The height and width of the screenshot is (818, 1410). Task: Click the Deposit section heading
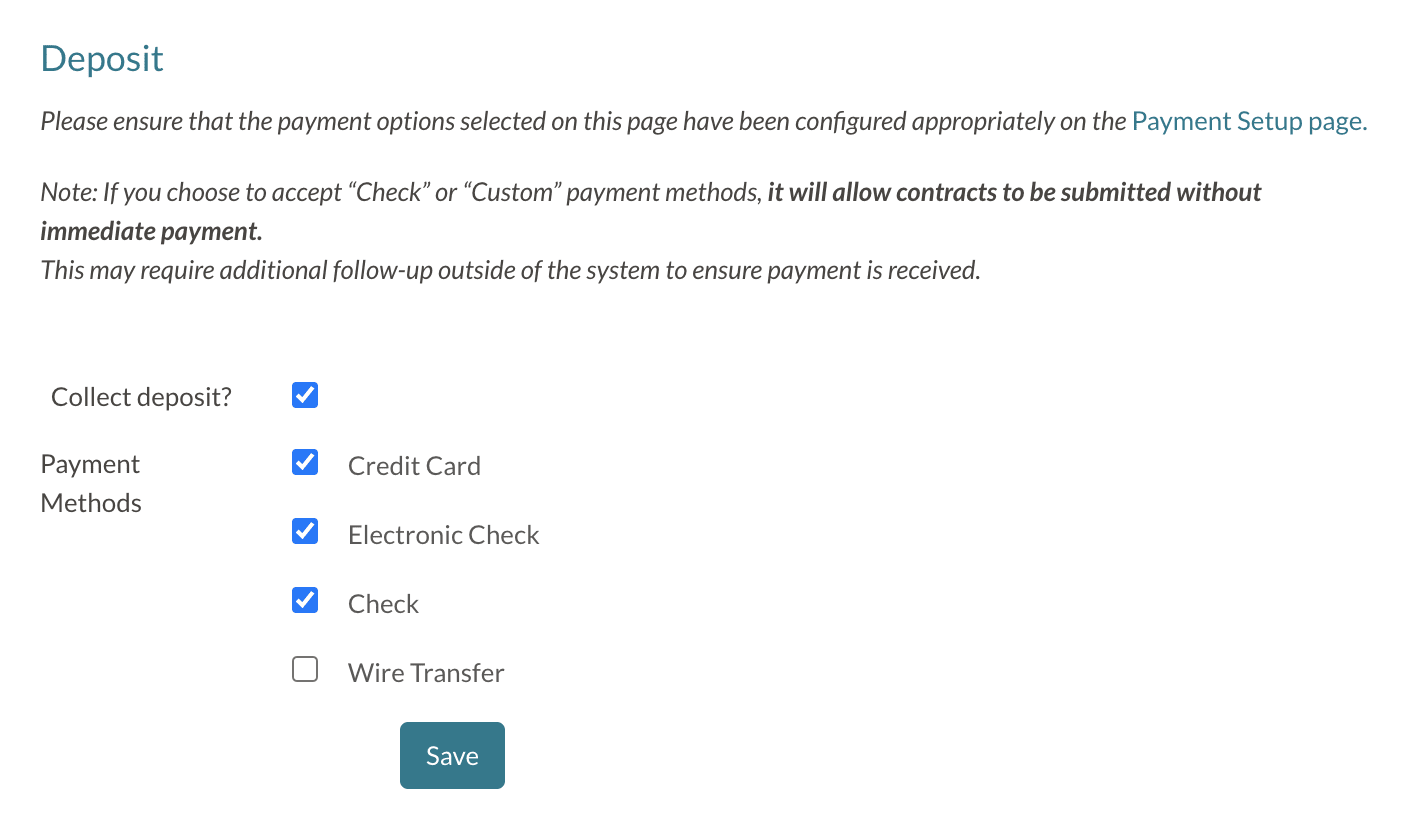102,59
